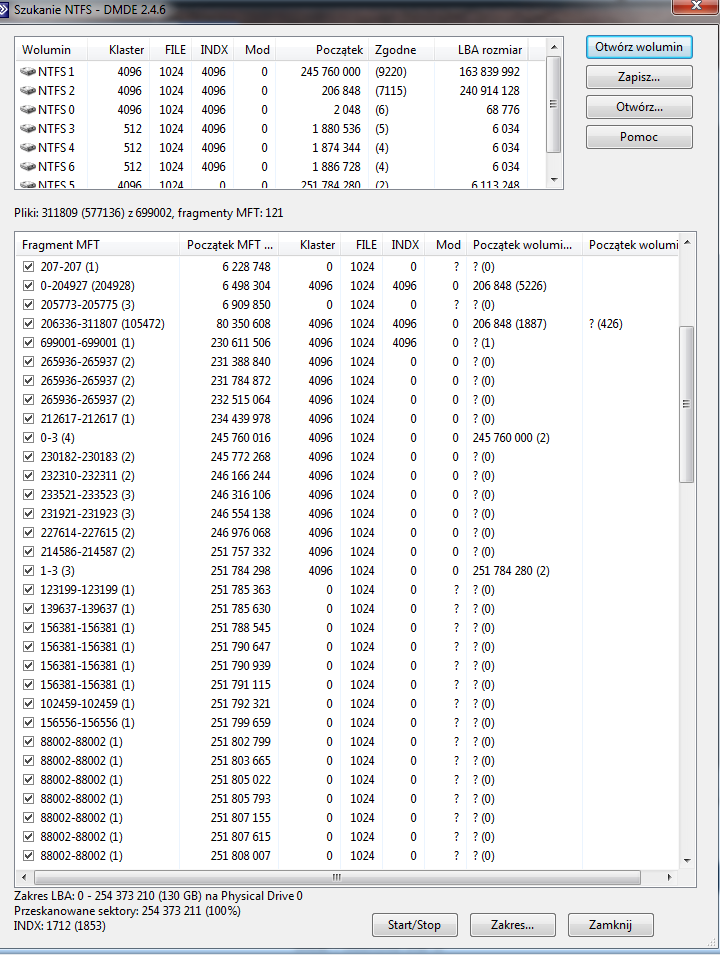This screenshot has height=955, width=720.
Task: Click the 232310-232311 (2) fragment row text
Action: [88, 476]
